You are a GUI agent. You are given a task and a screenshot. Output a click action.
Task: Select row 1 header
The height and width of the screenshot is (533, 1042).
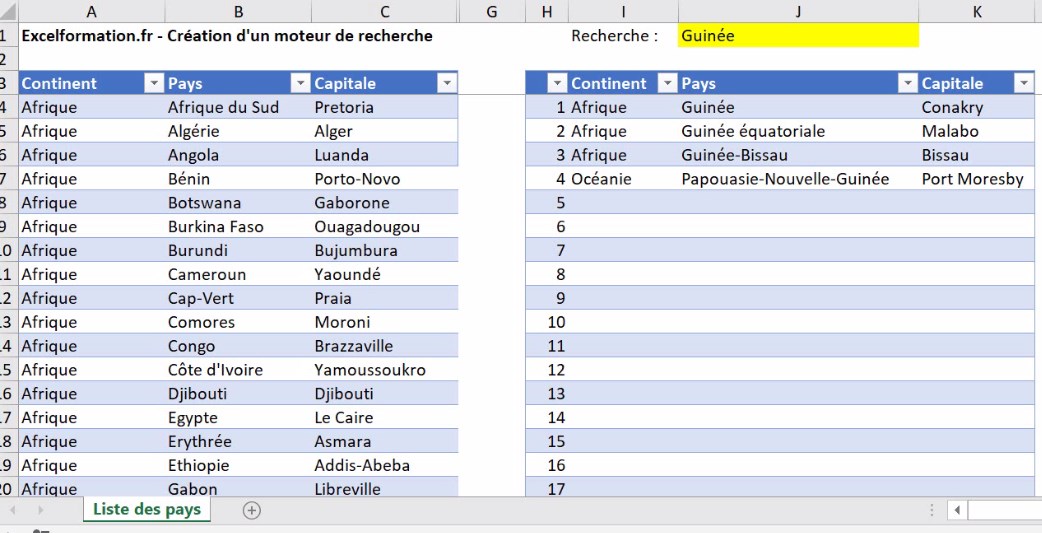click(x=9, y=36)
